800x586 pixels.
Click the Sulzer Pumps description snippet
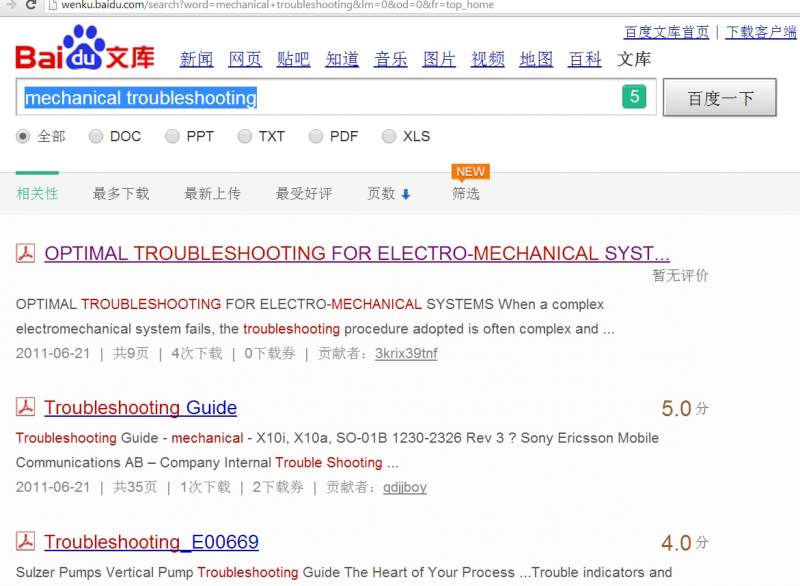344,572
